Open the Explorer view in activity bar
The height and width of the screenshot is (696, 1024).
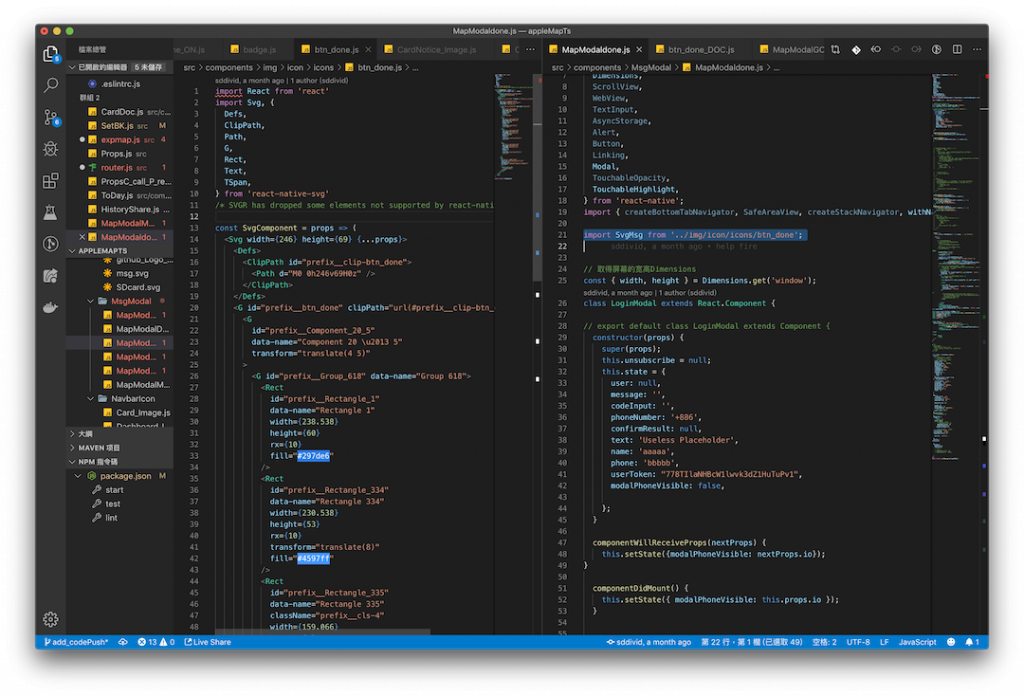click(50, 54)
